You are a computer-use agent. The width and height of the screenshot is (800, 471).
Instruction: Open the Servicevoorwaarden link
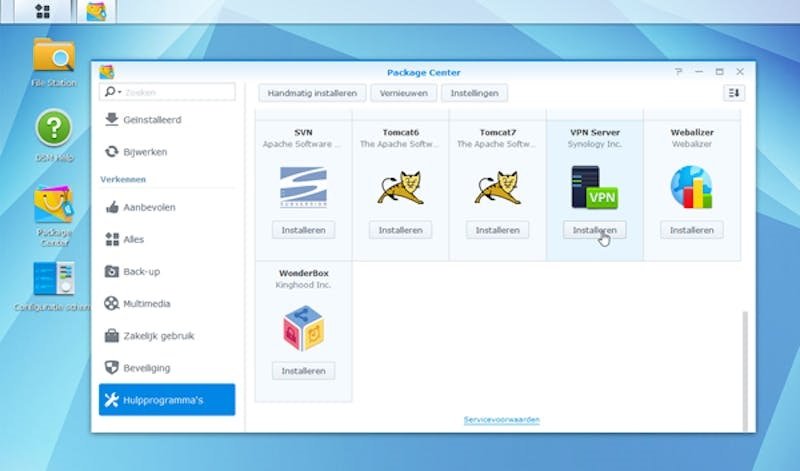502,419
